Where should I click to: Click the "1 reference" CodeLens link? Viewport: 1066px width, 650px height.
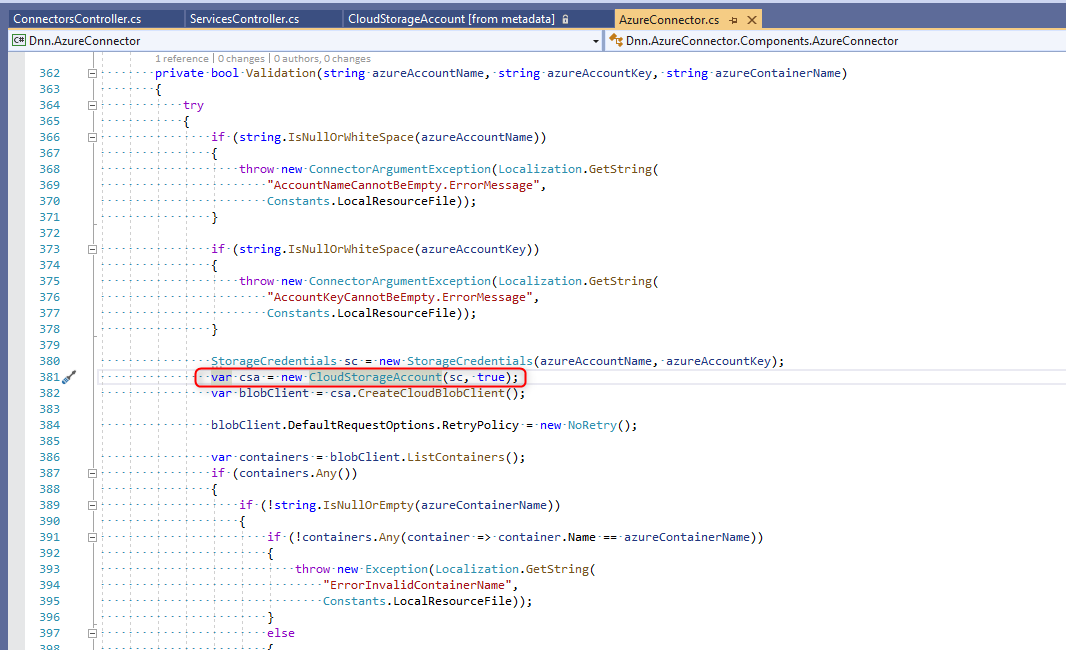(181, 59)
